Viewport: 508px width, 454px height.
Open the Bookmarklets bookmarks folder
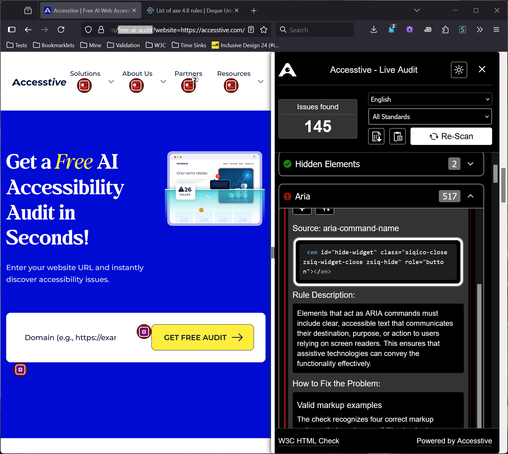(54, 45)
